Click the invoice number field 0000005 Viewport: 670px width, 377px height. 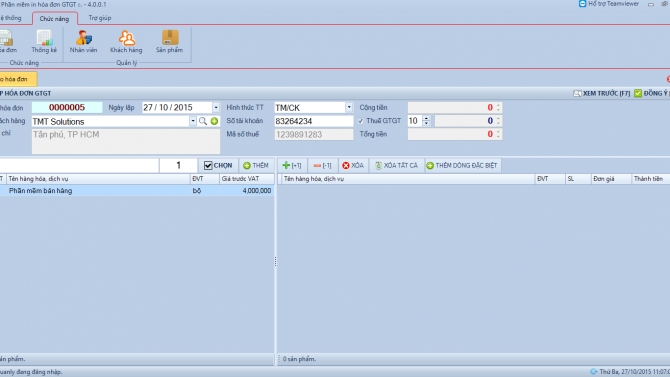[x=67, y=107]
